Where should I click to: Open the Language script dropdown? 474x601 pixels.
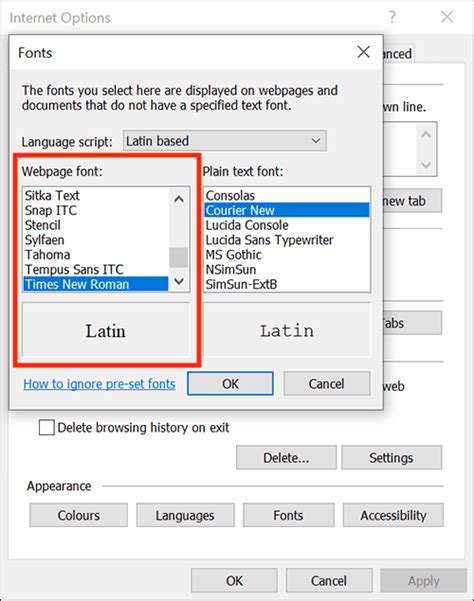225,141
